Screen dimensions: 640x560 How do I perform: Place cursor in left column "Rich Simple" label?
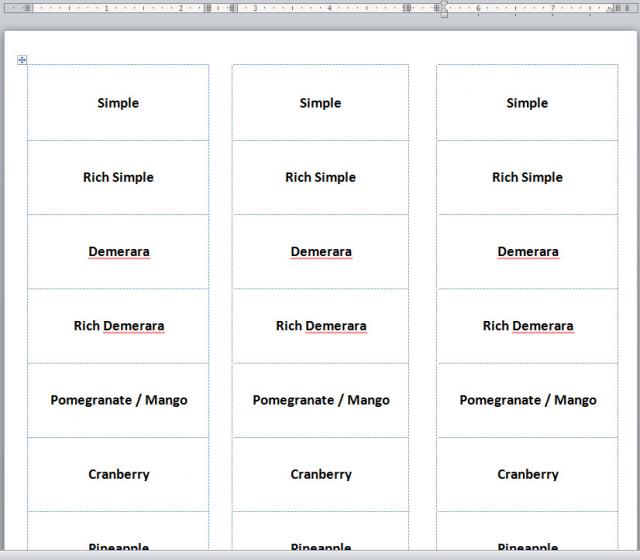click(x=118, y=177)
